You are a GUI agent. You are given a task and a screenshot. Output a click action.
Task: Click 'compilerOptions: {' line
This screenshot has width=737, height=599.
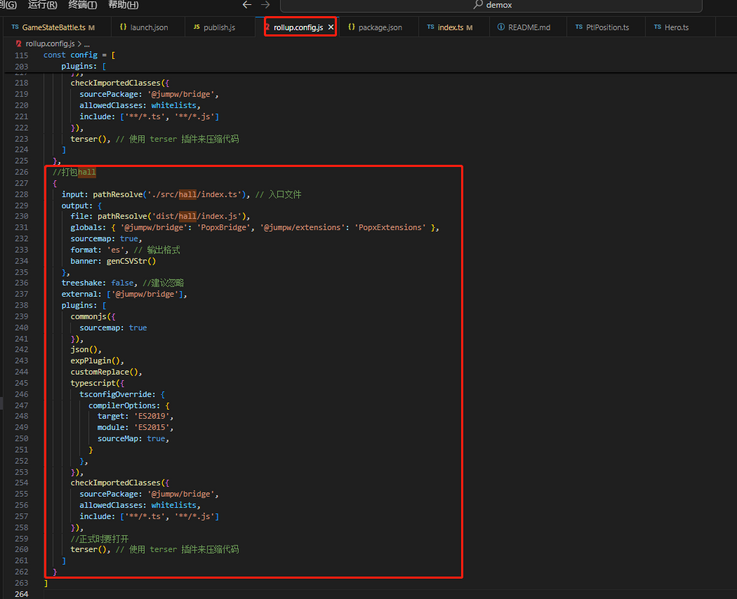pyautogui.click(x=129, y=406)
